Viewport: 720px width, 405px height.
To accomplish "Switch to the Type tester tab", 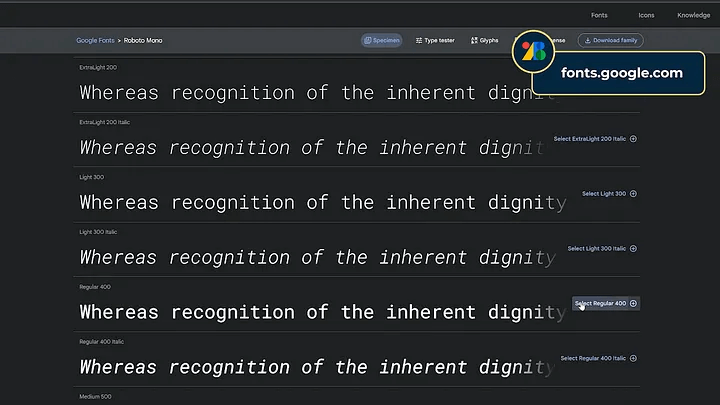I will (x=435, y=40).
